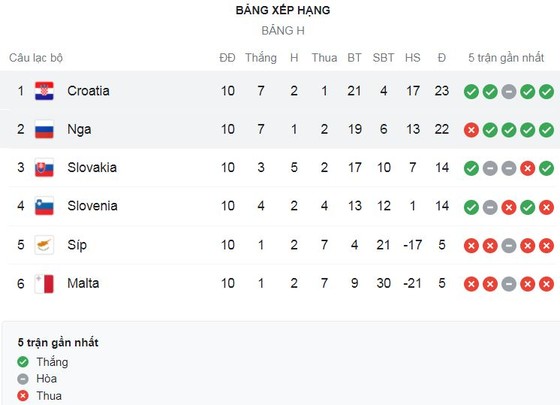The image size is (560, 405).
Task: Click the Slovakia flag icon
Action: (44, 168)
